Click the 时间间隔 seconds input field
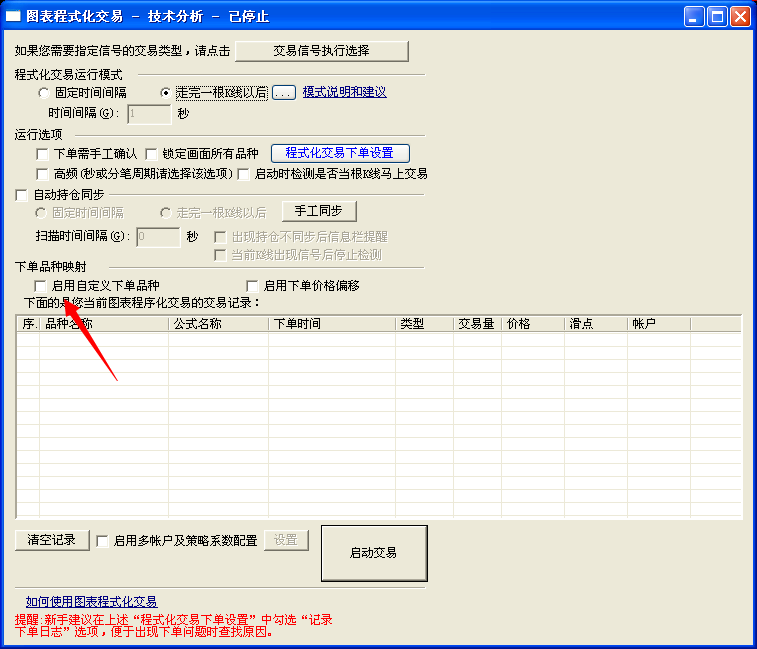The image size is (757, 649). click(x=149, y=114)
